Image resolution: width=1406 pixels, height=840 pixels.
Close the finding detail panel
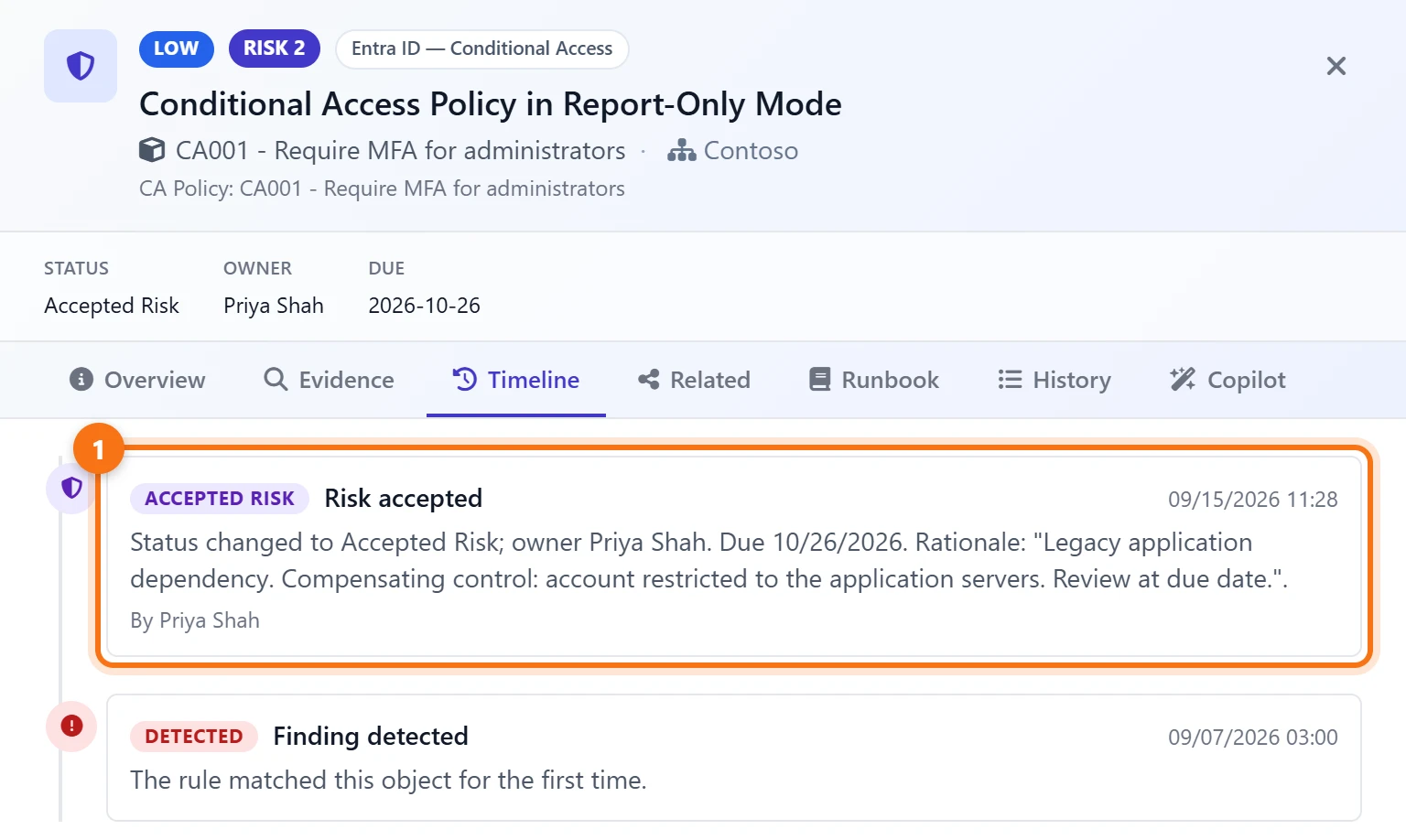tap(1336, 66)
